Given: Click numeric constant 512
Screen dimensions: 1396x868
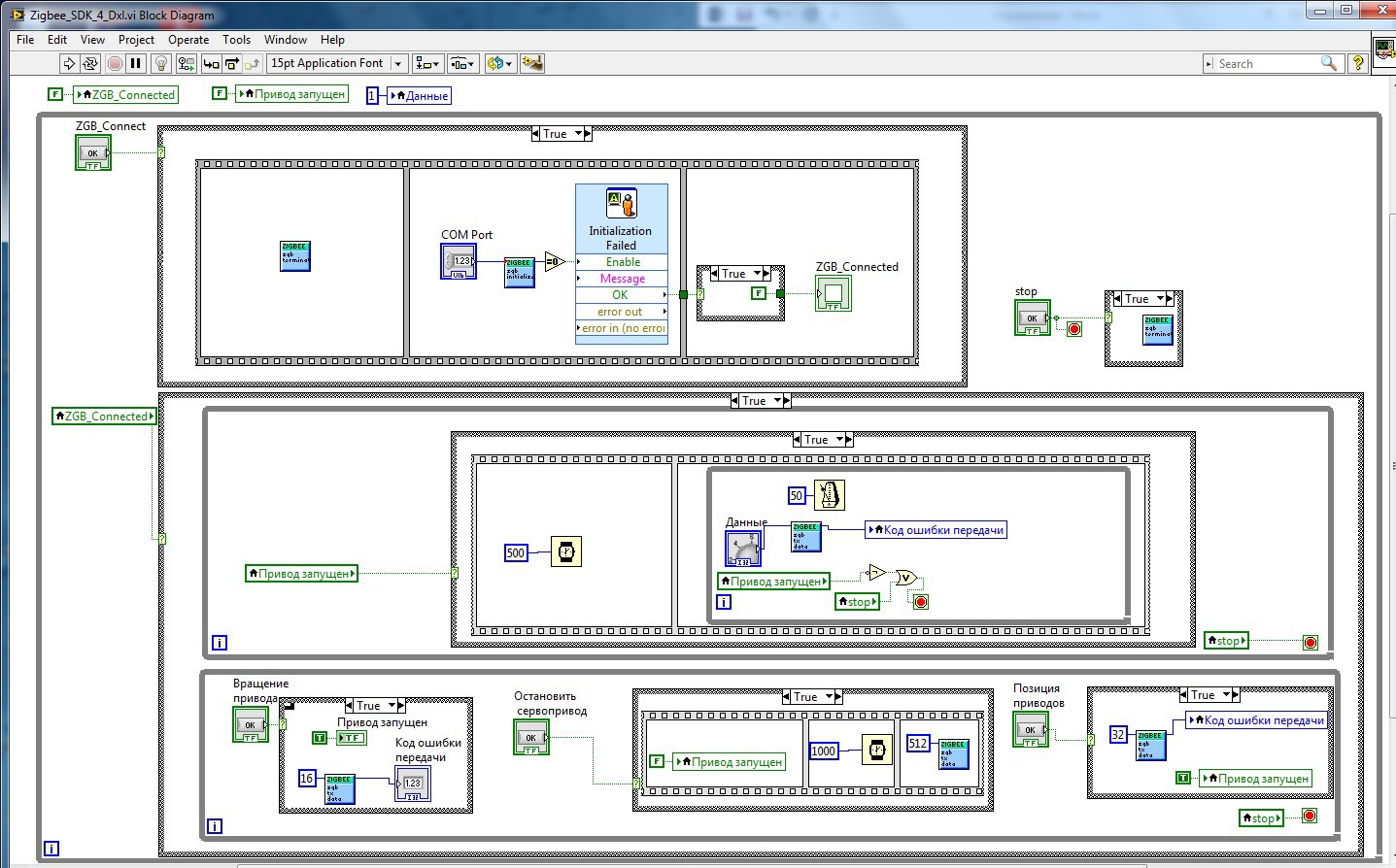Looking at the screenshot, I should pyautogui.click(x=918, y=743).
